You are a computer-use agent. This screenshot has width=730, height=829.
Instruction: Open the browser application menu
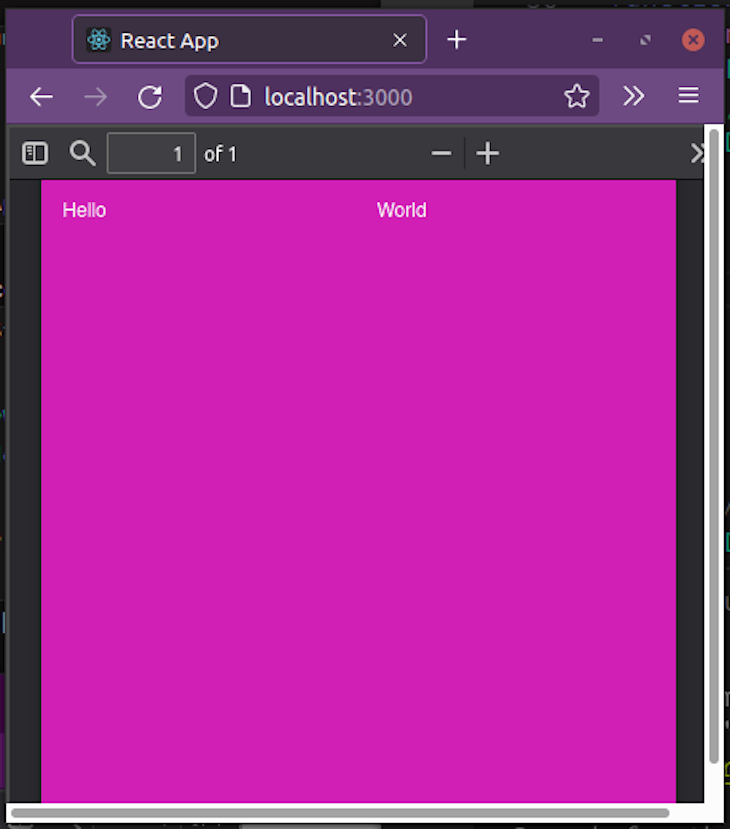click(x=688, y=96)
